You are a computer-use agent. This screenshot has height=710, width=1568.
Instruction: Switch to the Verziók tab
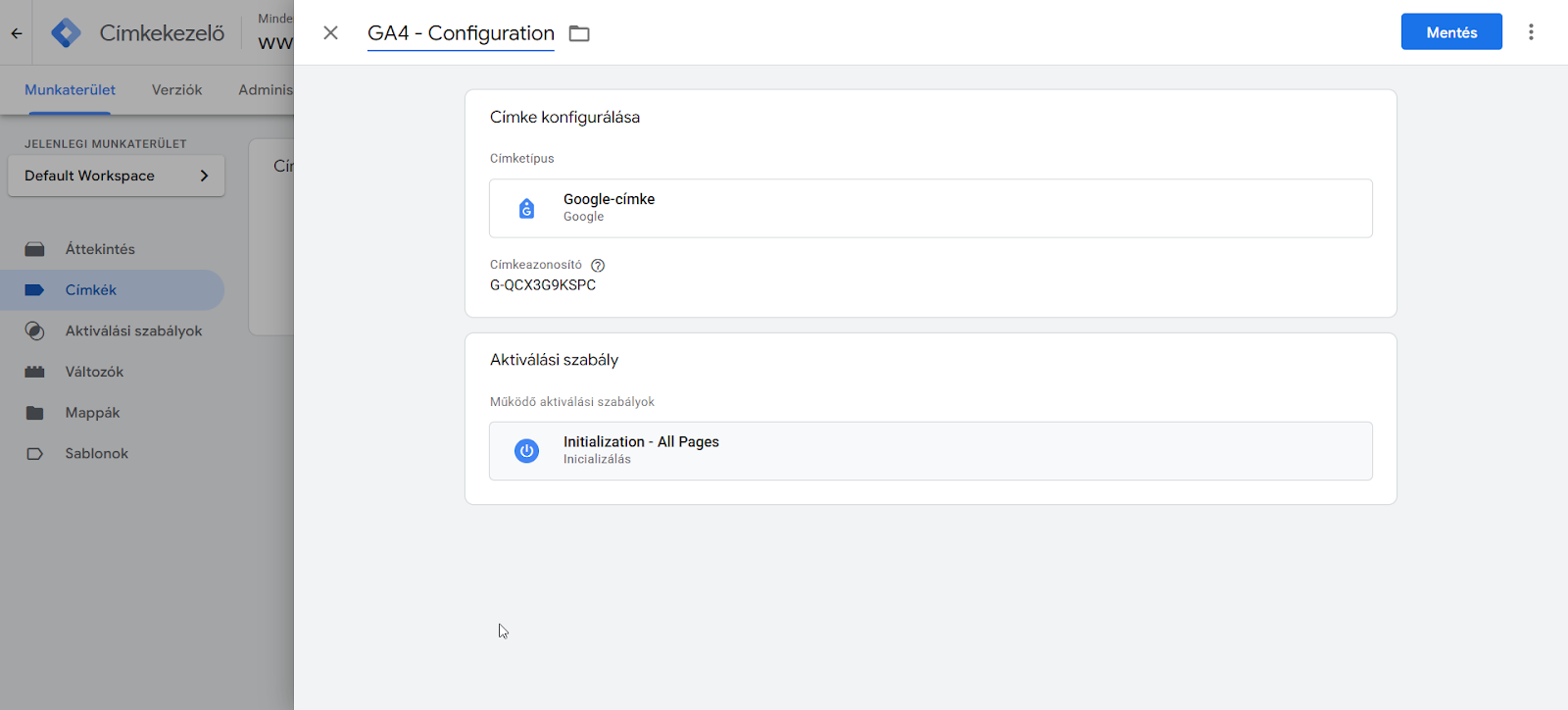pos(176,89)
